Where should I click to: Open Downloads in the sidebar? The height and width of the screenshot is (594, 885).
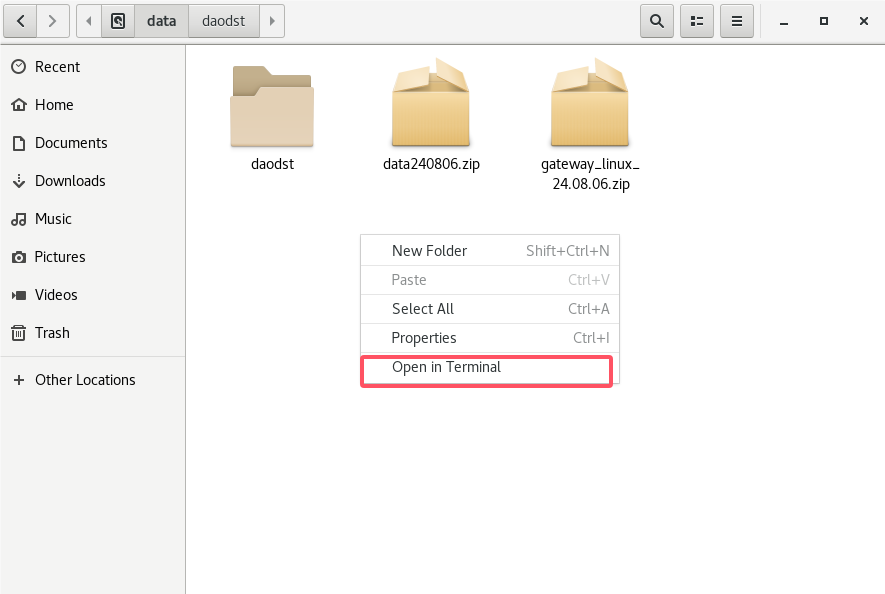click(x=93, y=181)
